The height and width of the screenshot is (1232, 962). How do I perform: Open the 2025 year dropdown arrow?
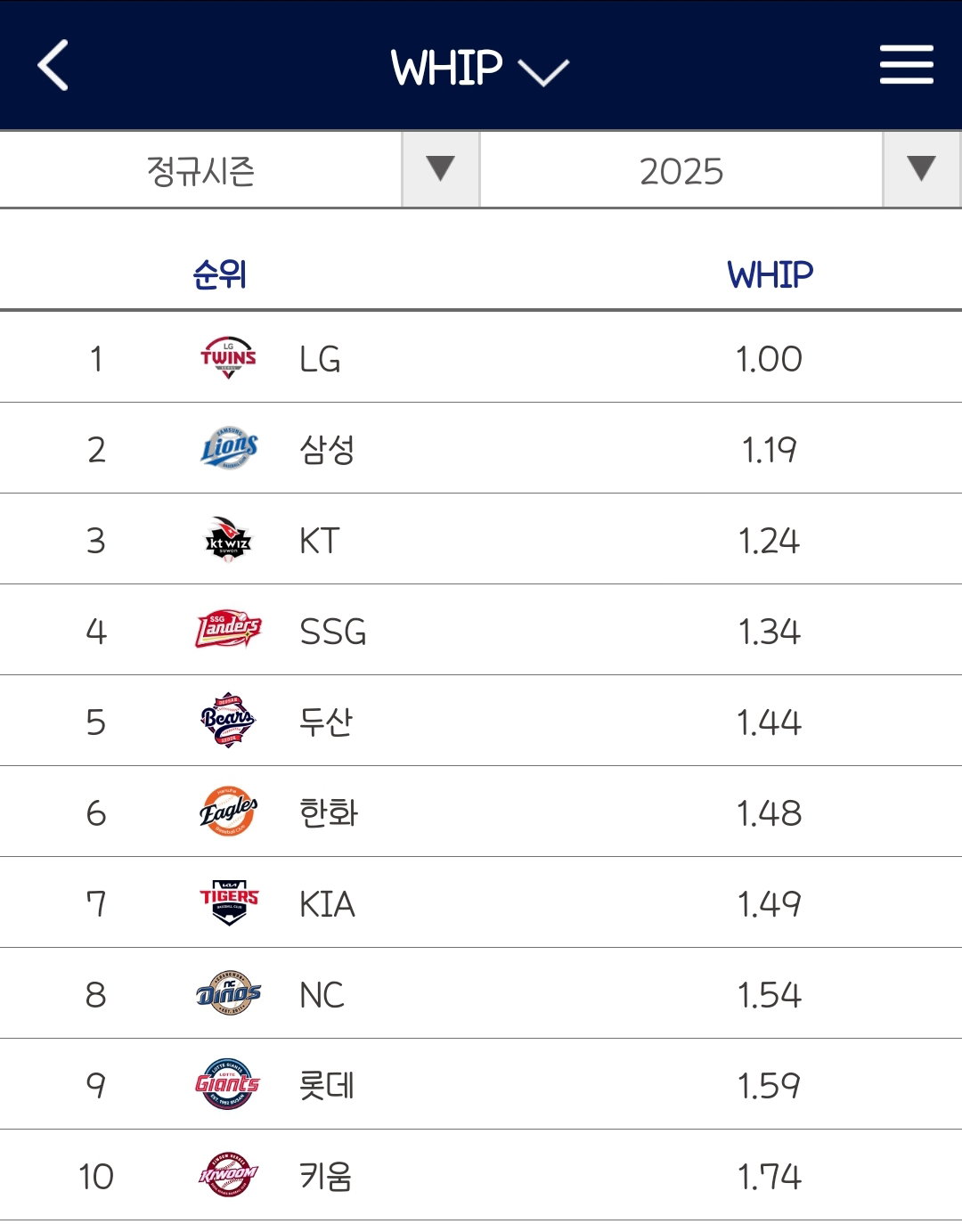(921, 169)
